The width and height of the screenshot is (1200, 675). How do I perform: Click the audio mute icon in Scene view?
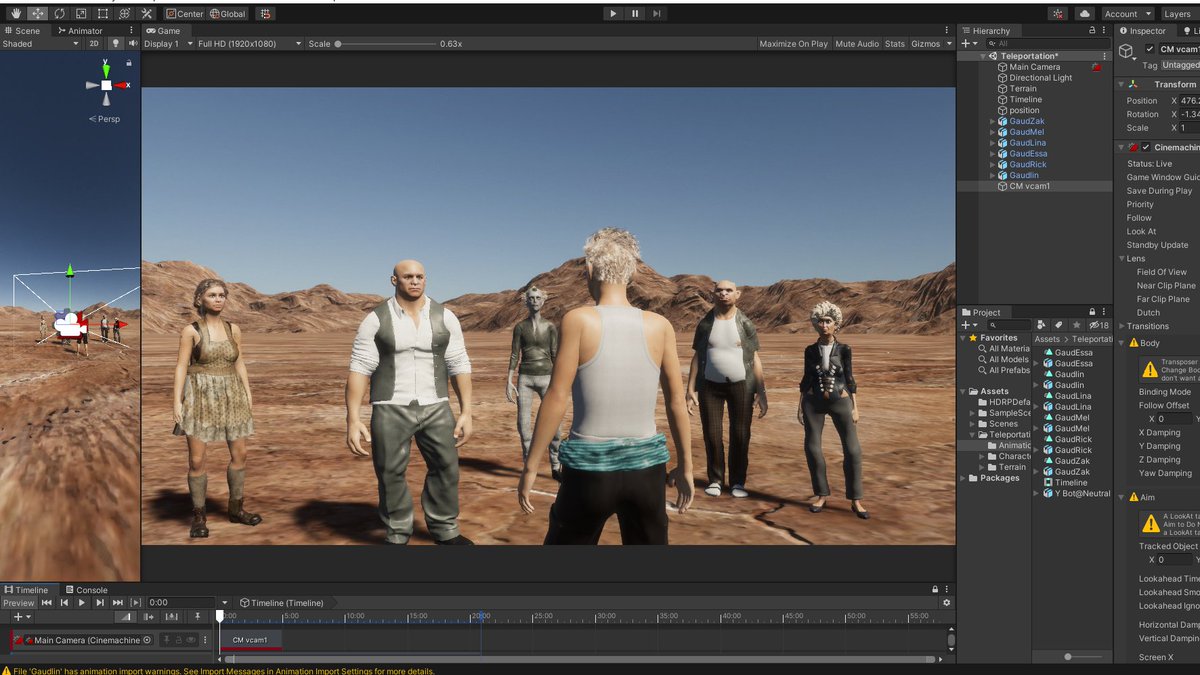132,44
